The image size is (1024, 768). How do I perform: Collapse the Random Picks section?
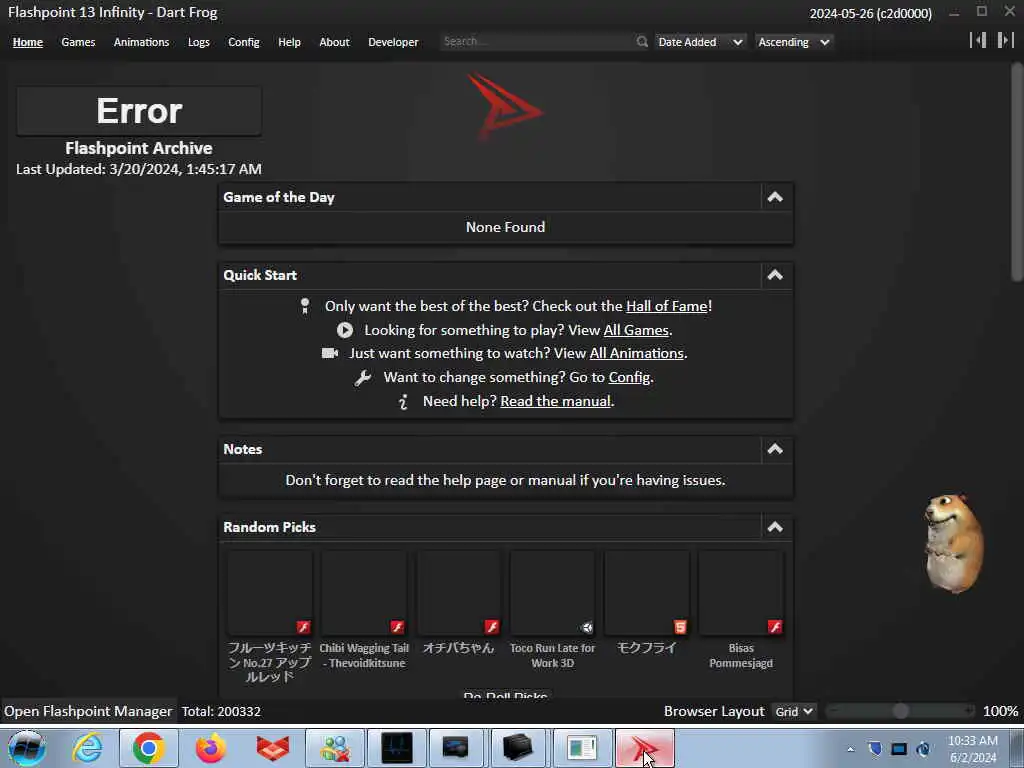click(x=775, y=527)
